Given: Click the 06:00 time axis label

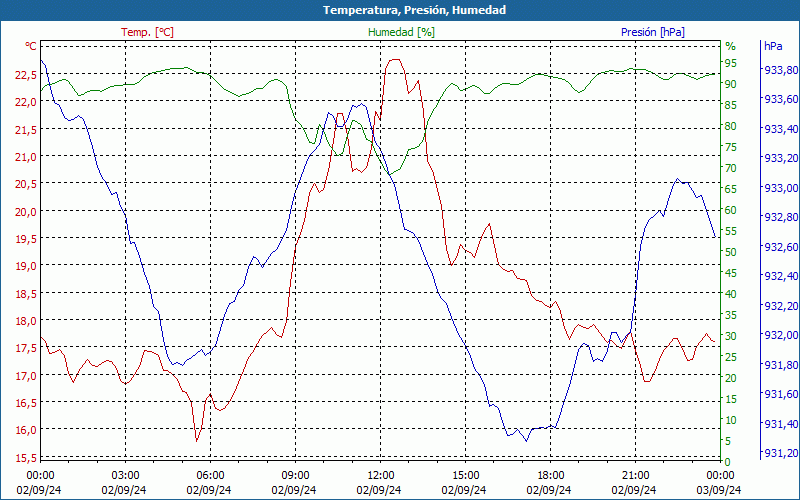Looking at the screenshot, I should click(210, 474).
